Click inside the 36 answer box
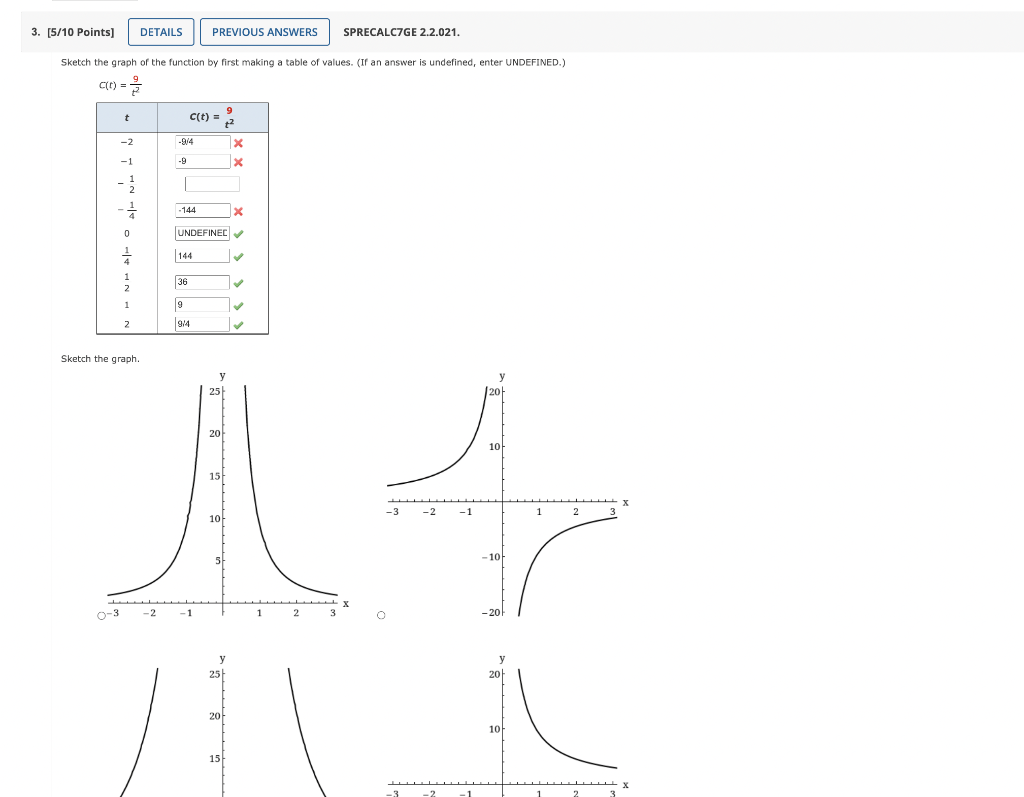This screenshot has height=797, width=1024. tap(201, 282)
